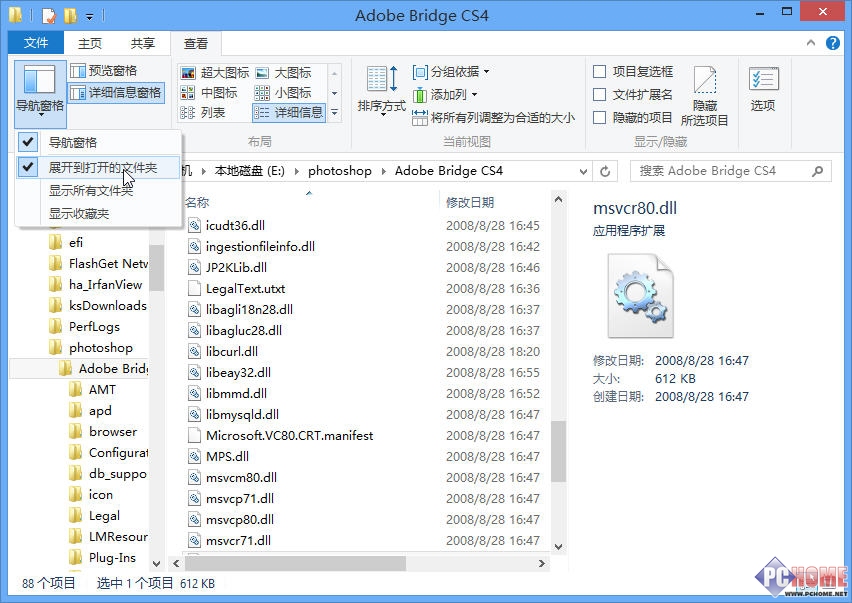
Task: Select the 查看 View tab
Action: coord(196,43)
